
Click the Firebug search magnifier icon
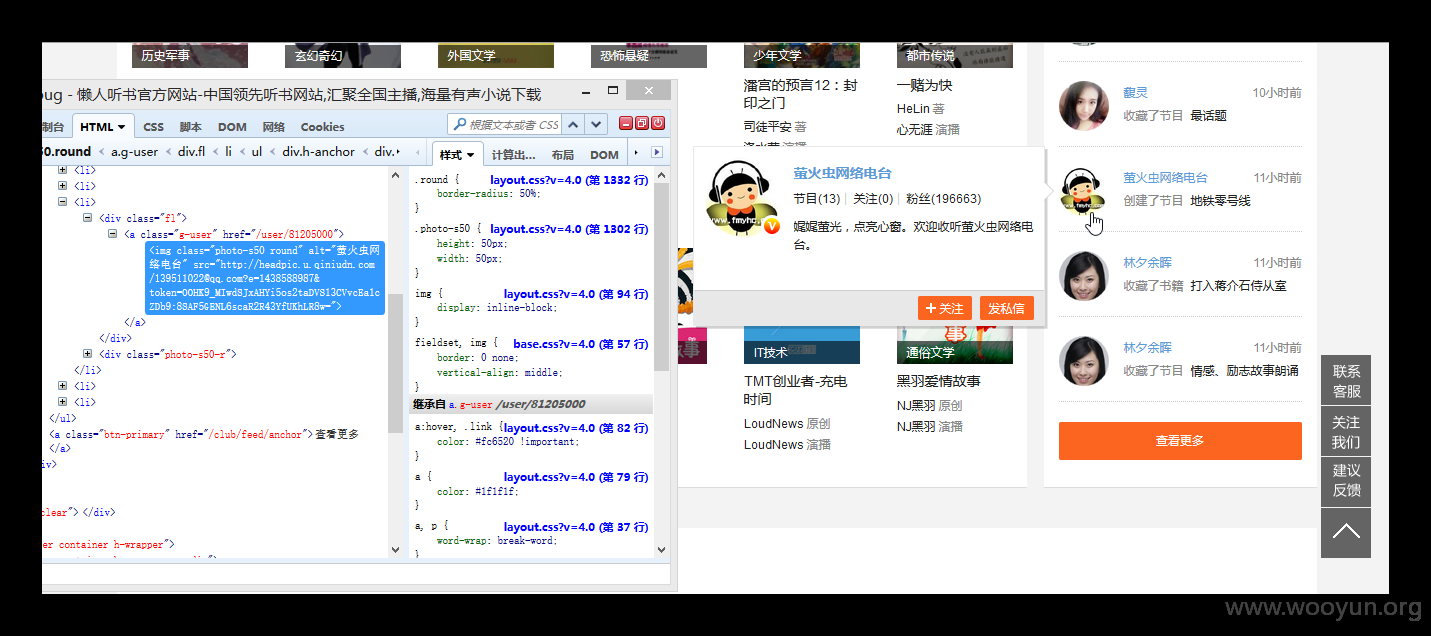(x=460, y=125)
